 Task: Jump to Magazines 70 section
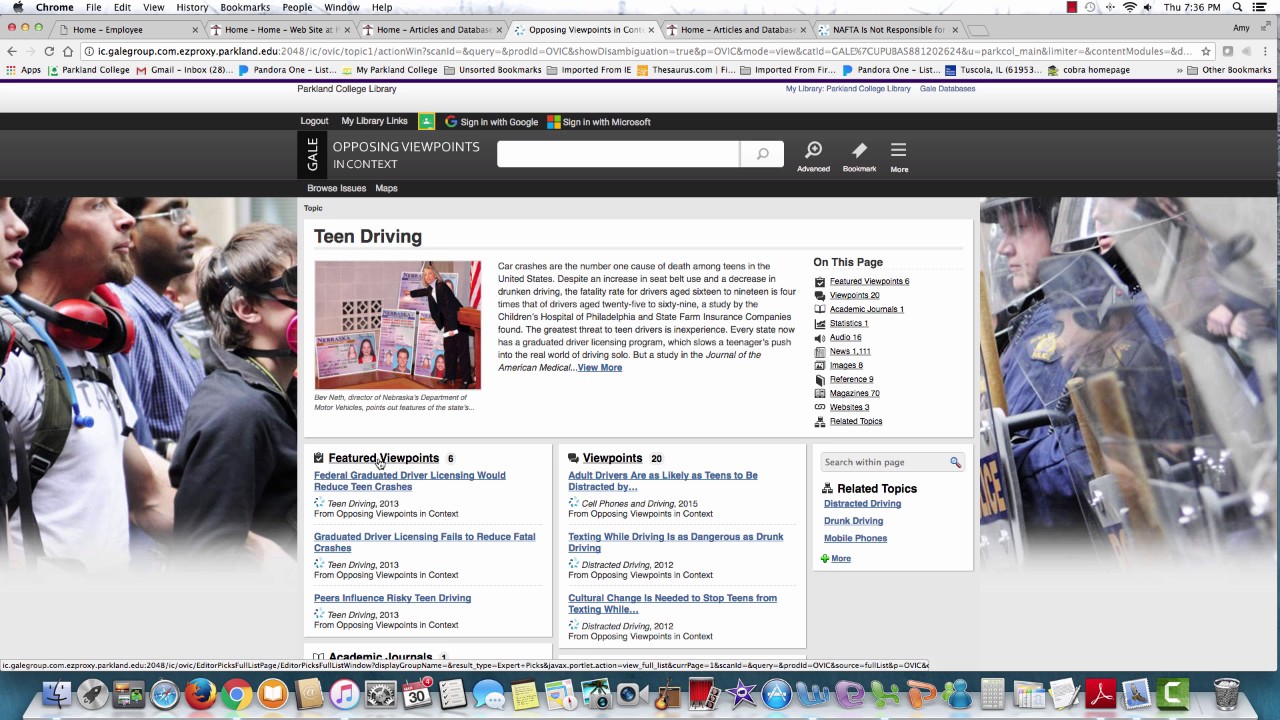click(x=854, y=393)
